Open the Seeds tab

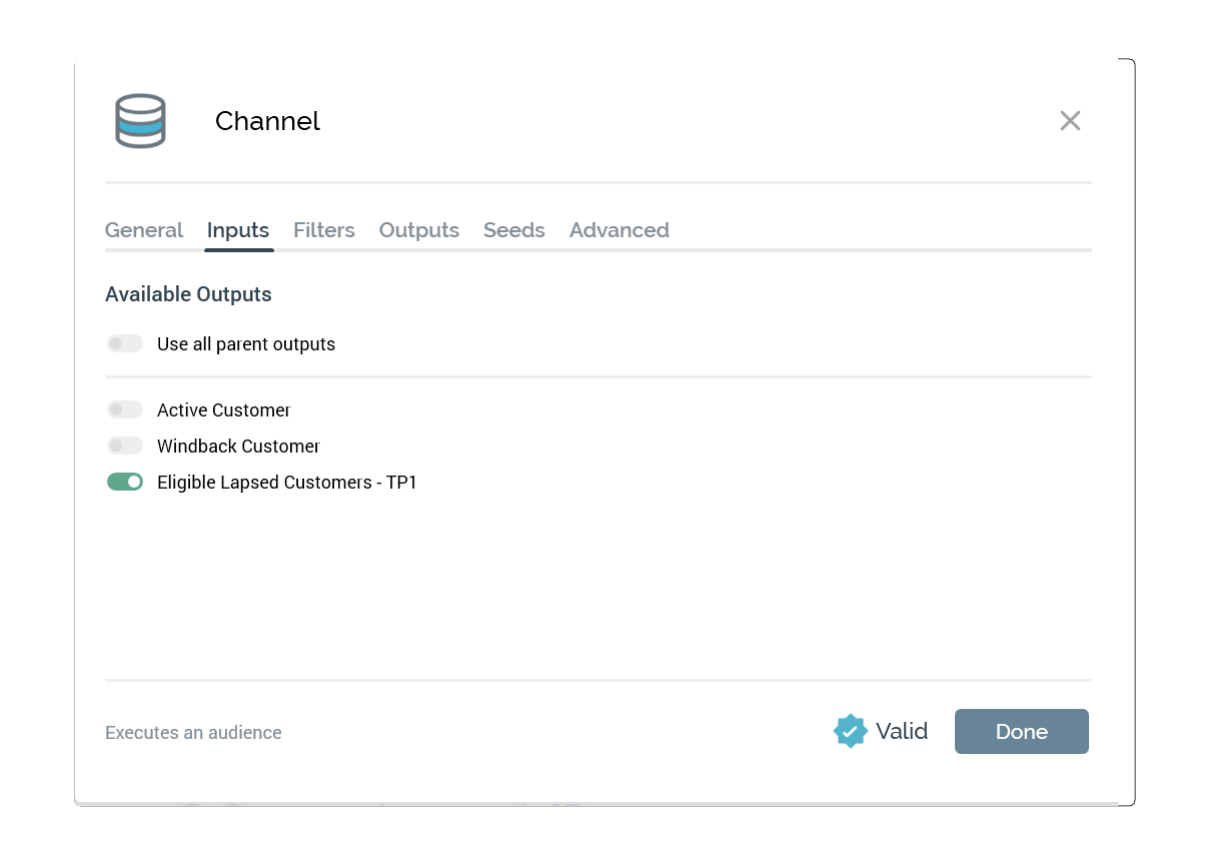pyautogui.click(x=514, y=230)
